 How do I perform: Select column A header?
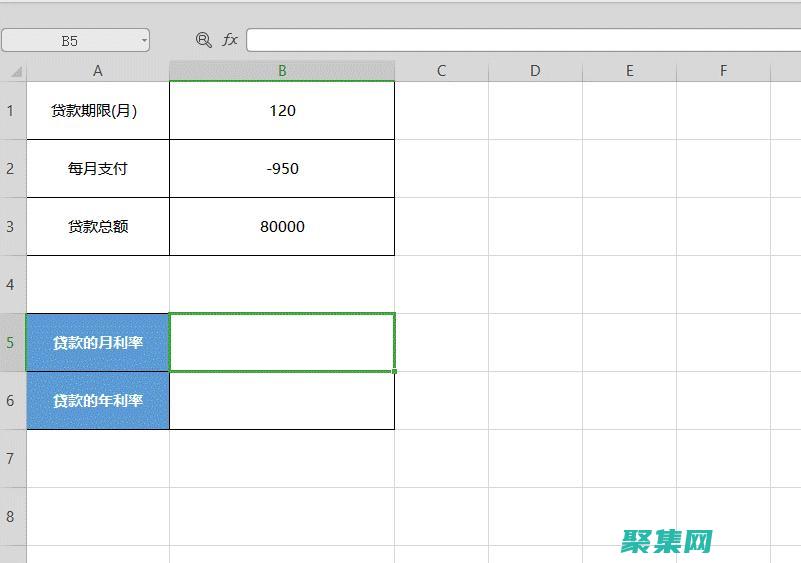click(x=97, y=71)
